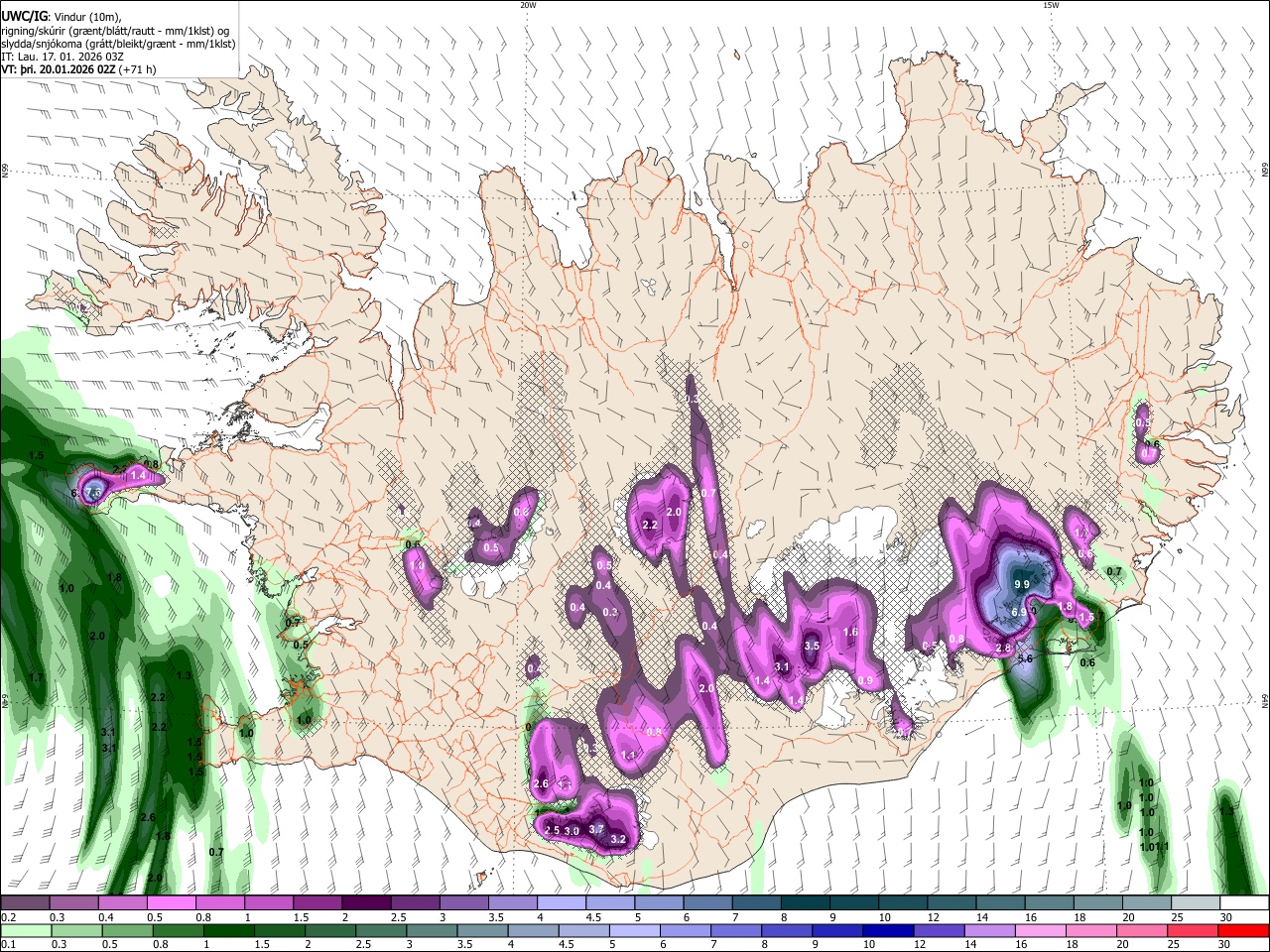The image size is (1270, 952).
Task: Click the "30" label ending the rain legend
Action: pos(1224,944)
